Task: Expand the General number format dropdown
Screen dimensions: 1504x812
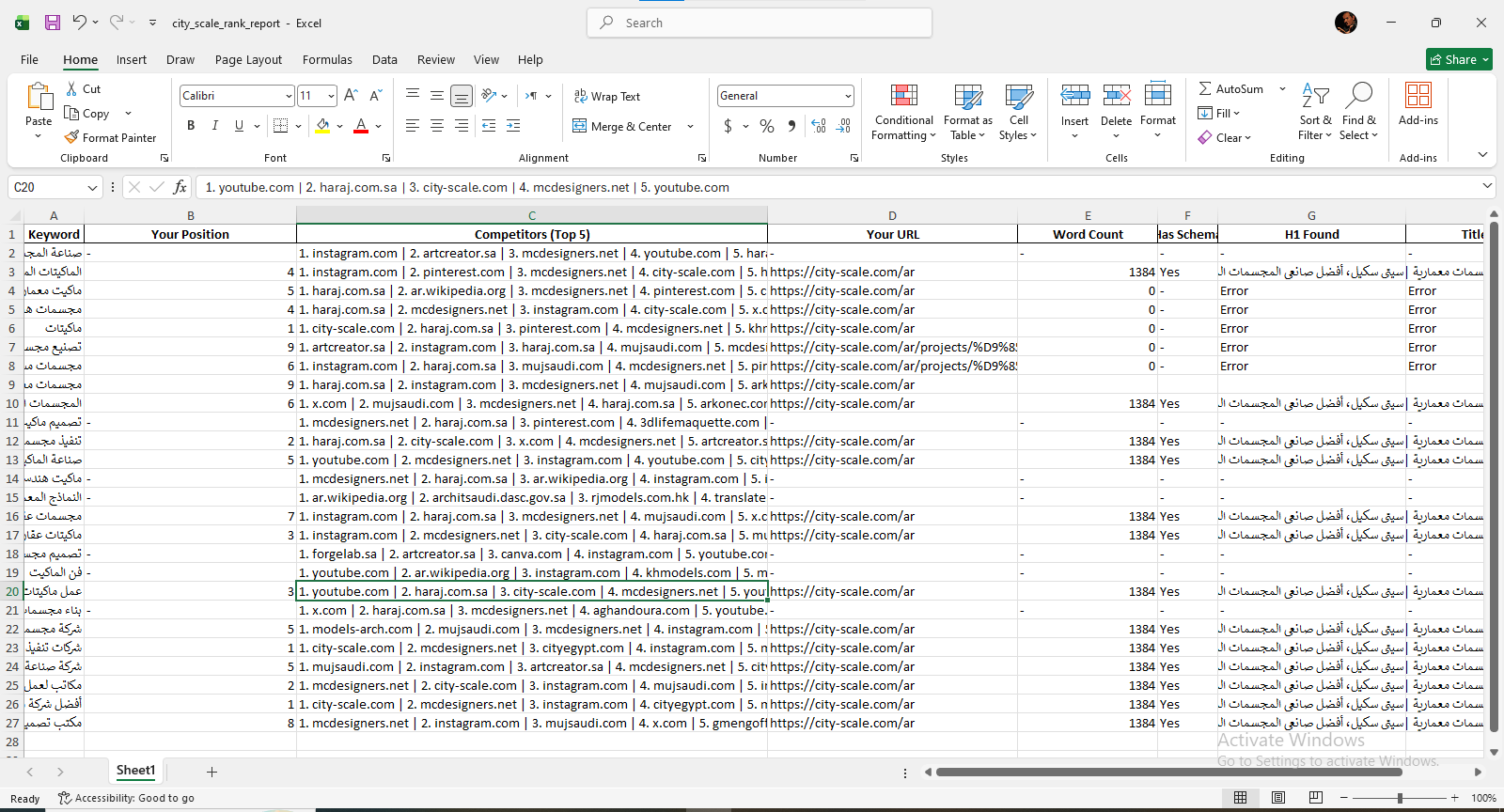Action: pos(848,96)
